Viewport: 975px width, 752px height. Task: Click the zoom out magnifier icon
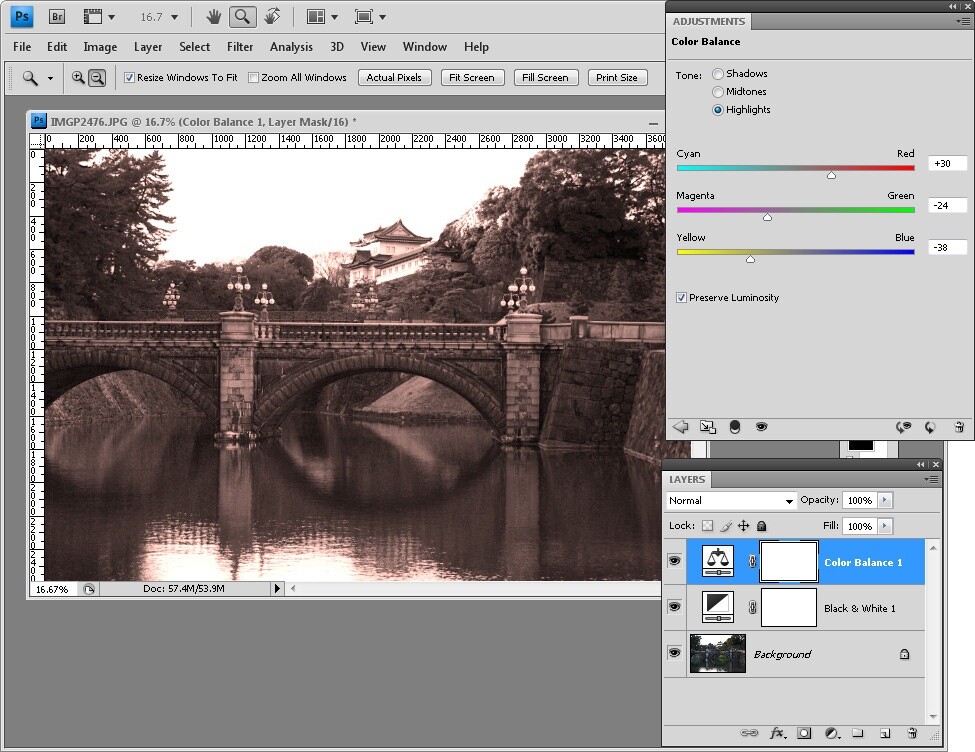(97, 78)
